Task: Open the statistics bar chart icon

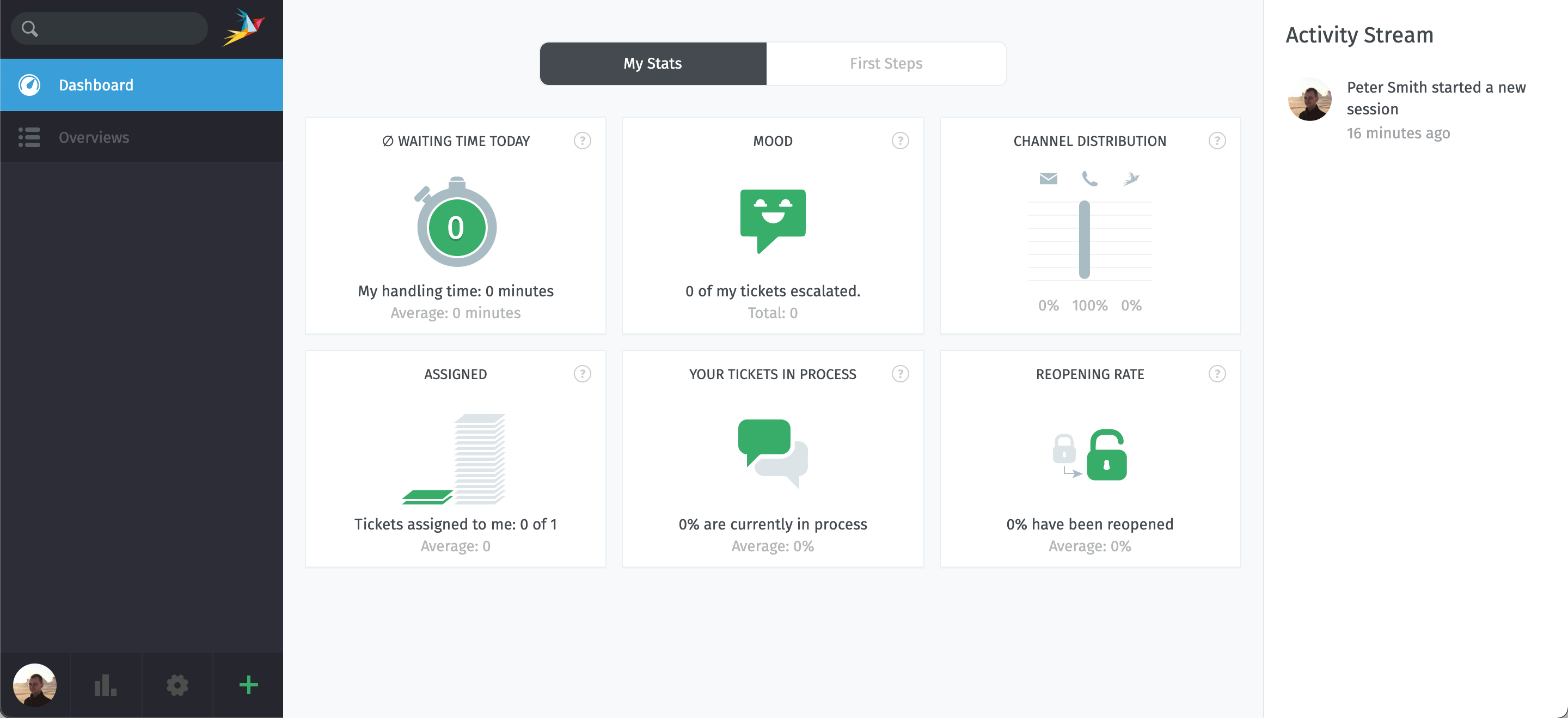Action: (x=105, y=685)
